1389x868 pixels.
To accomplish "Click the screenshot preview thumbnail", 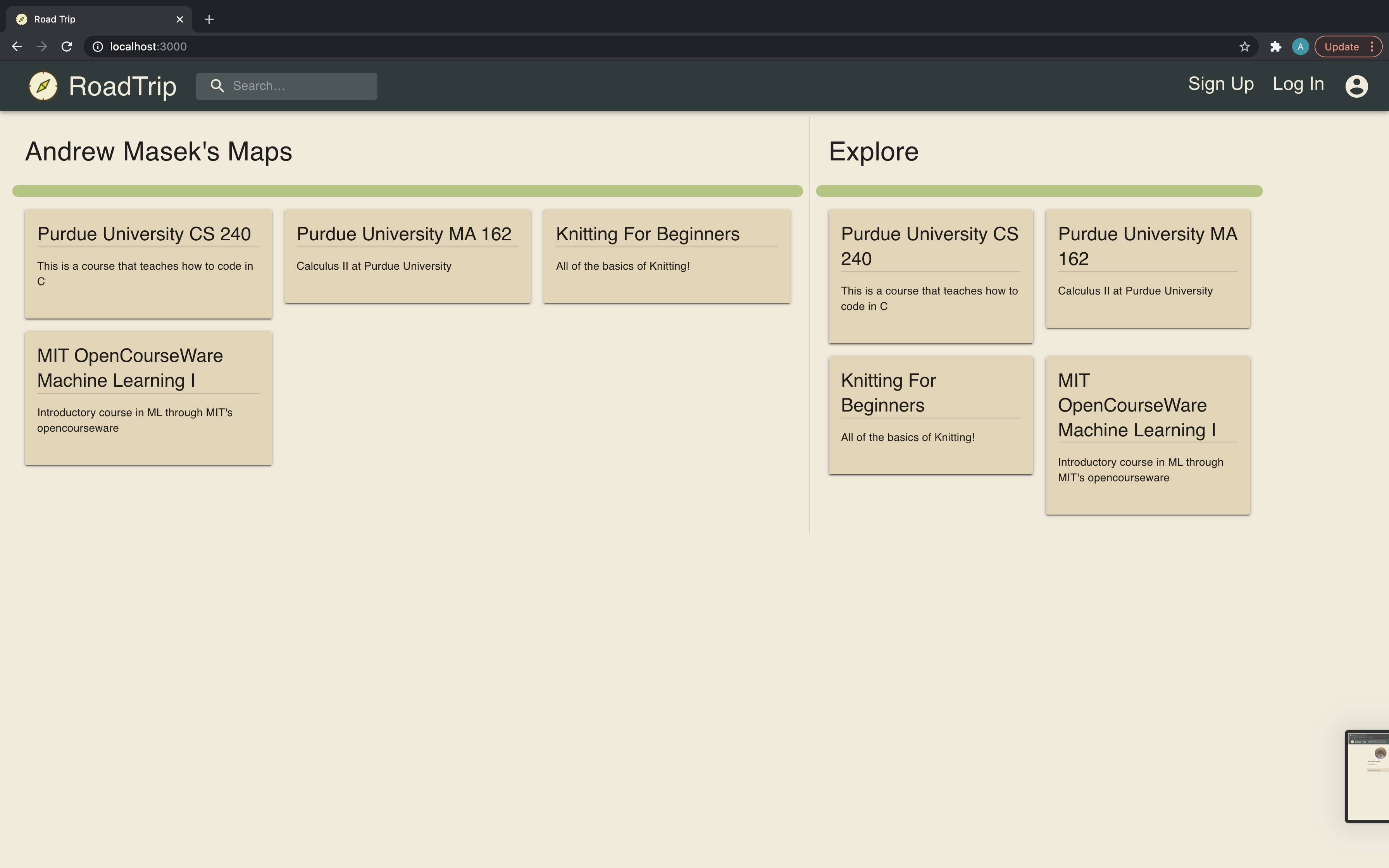I will point(1368,776).
